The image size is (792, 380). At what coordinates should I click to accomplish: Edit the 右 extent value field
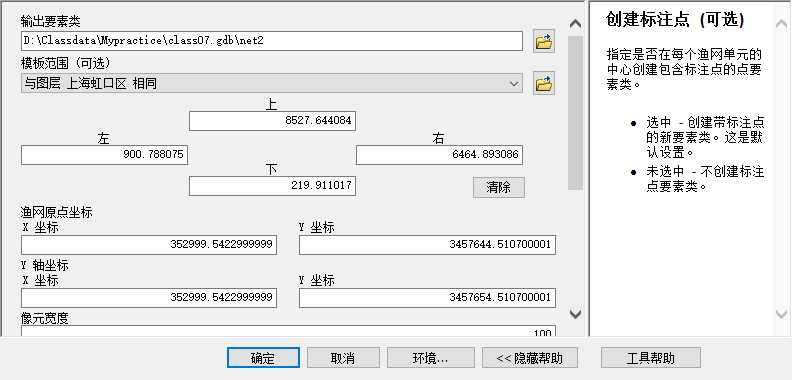point(439,155)
